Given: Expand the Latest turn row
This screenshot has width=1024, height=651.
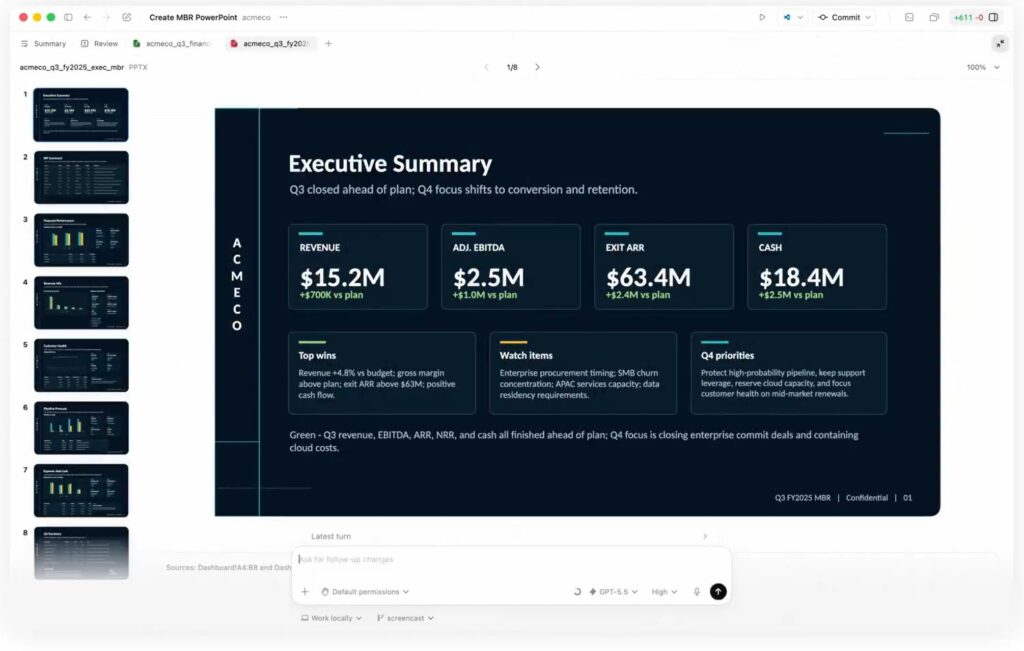Looking at the screenshot, I should 508,537.
